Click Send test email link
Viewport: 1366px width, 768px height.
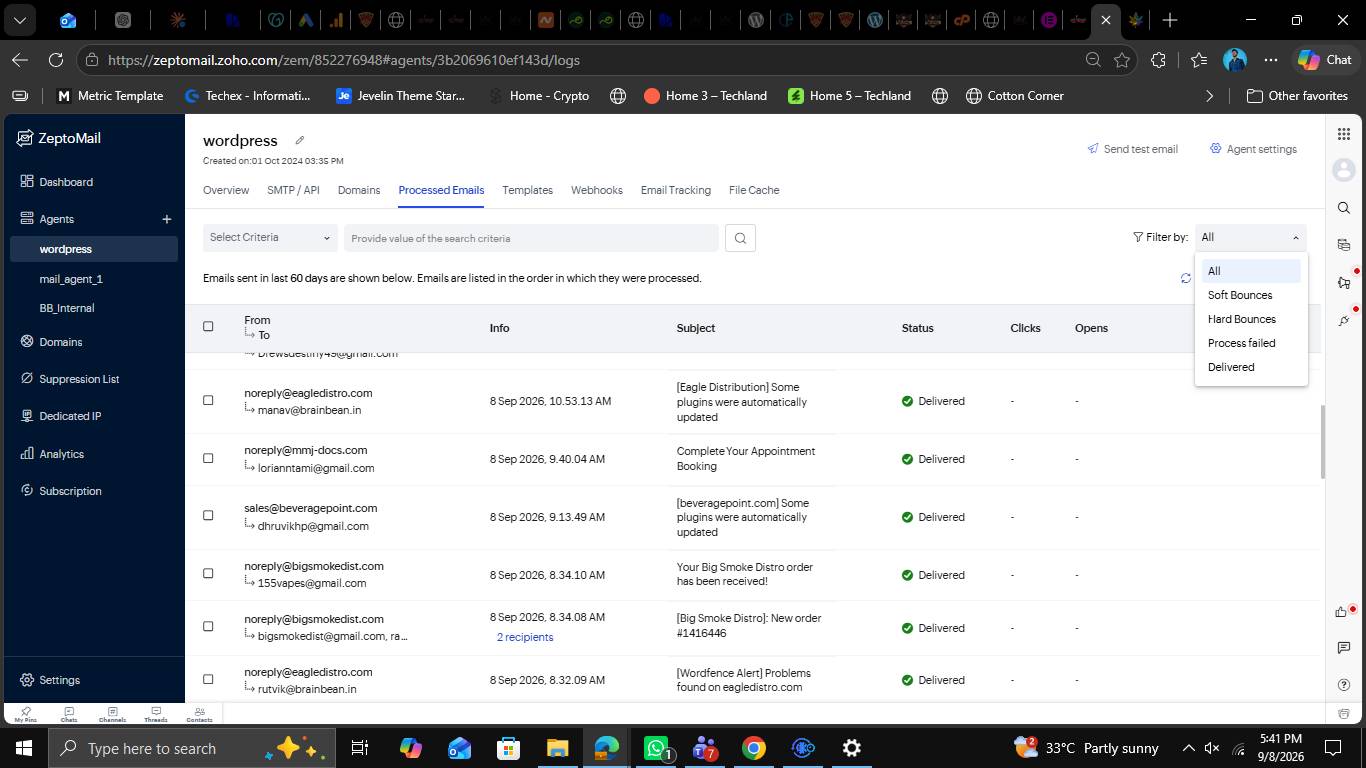coord(1132,149)
